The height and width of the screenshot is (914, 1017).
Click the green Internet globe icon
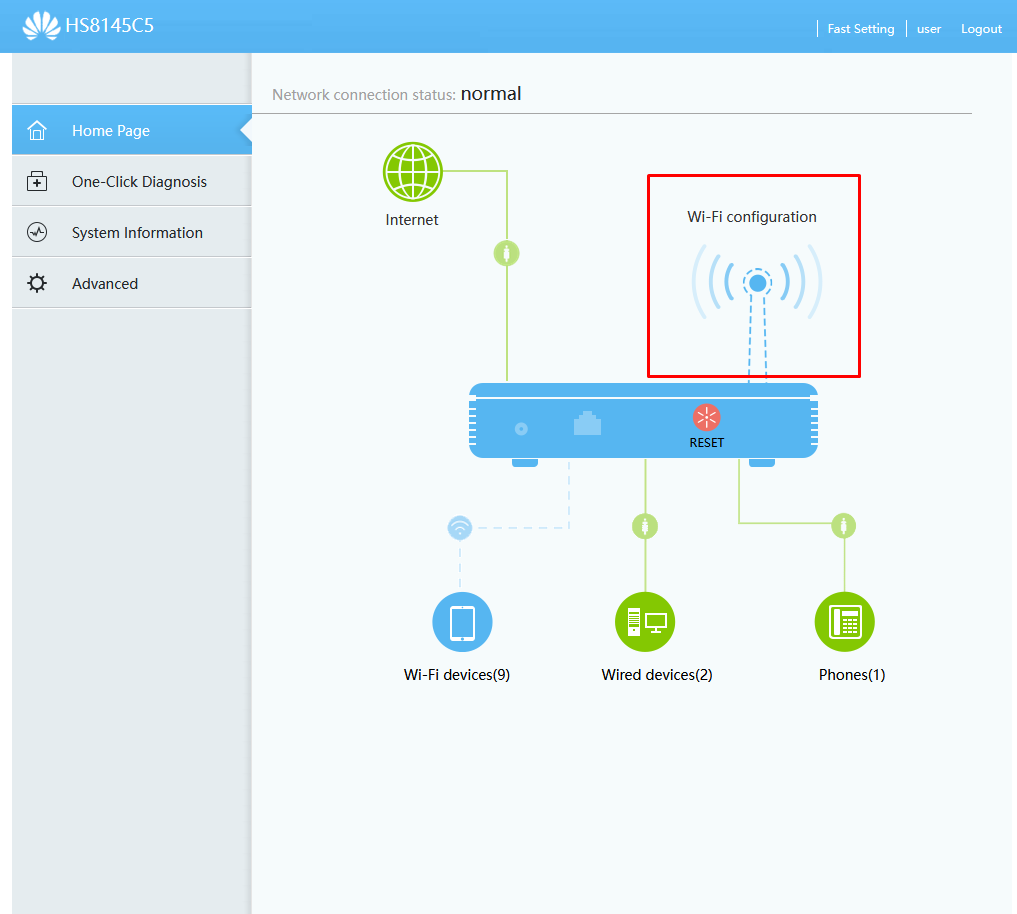click(412, 172)
